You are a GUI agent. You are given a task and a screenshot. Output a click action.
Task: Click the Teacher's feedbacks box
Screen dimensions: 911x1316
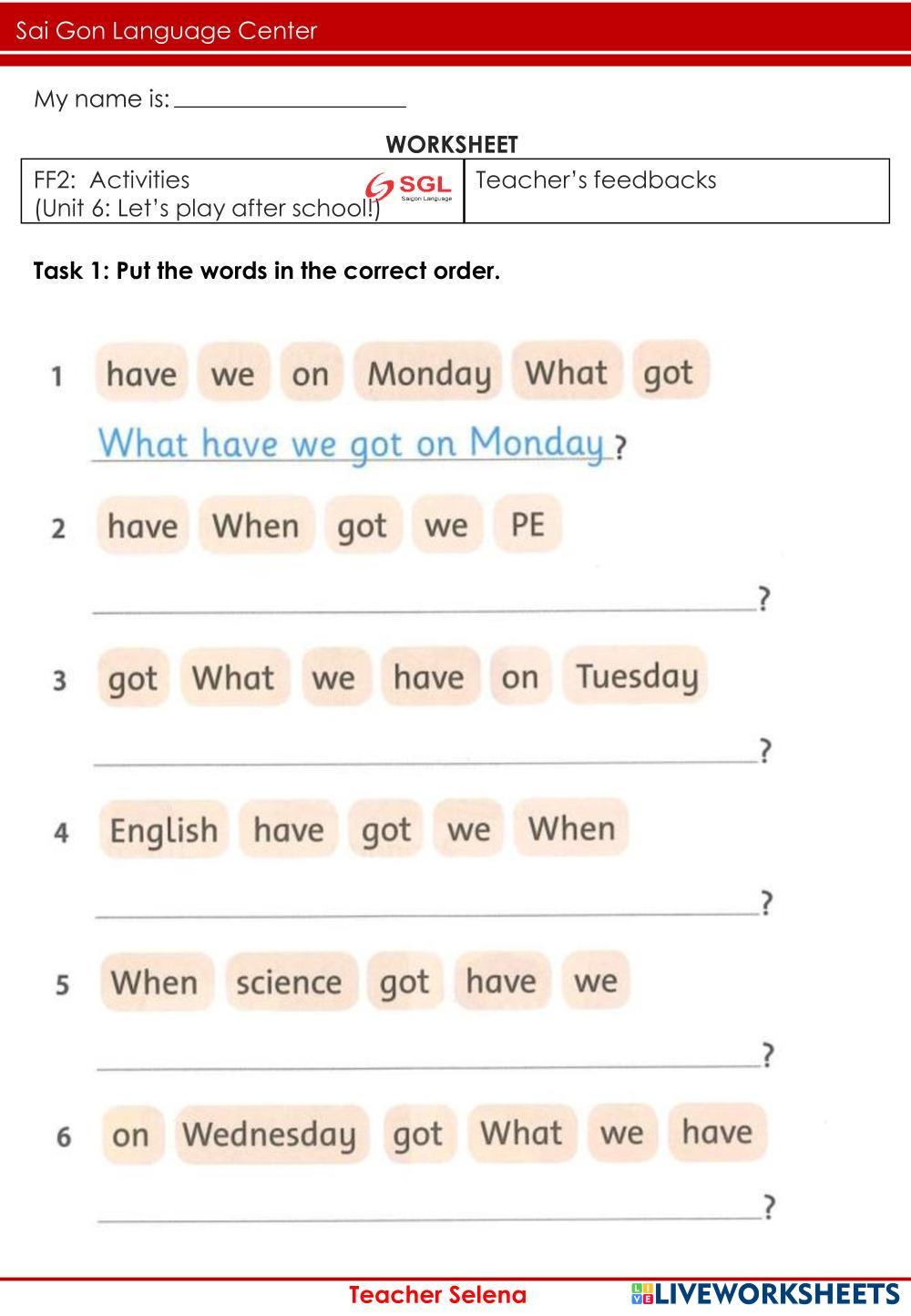pyautogui.click(x=676, y=190)
